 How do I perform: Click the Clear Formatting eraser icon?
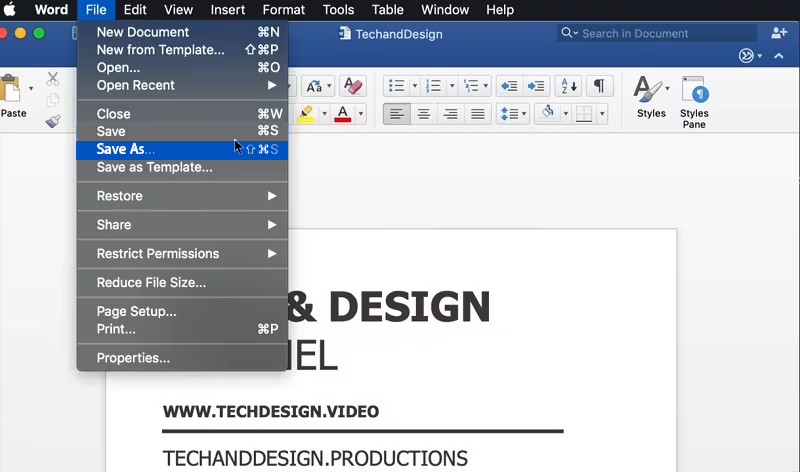[x=352, y=86]
